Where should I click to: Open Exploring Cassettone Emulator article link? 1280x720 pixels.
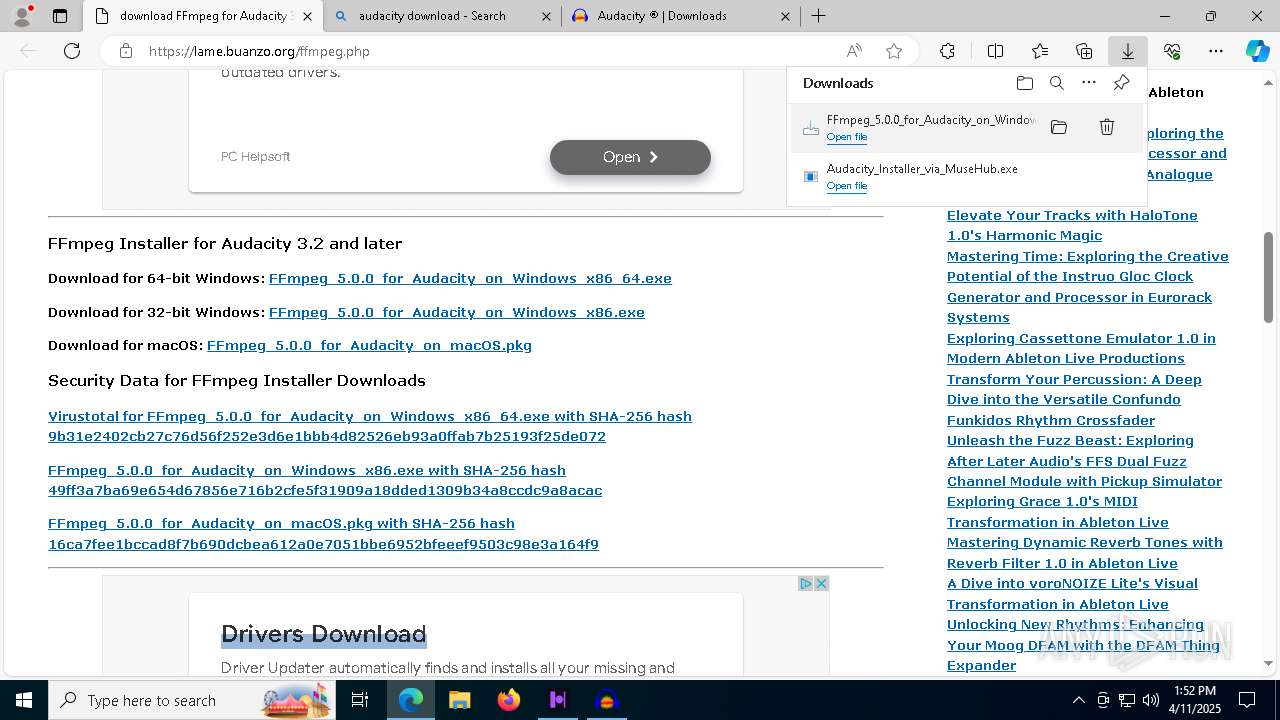coord(1081,348)
